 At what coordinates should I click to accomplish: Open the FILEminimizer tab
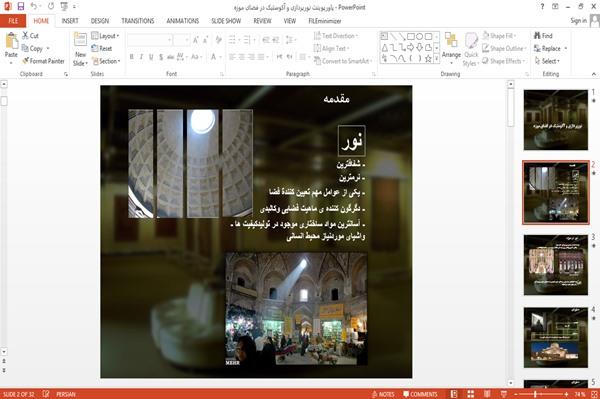pyautogui.click(x=325, y=21)
